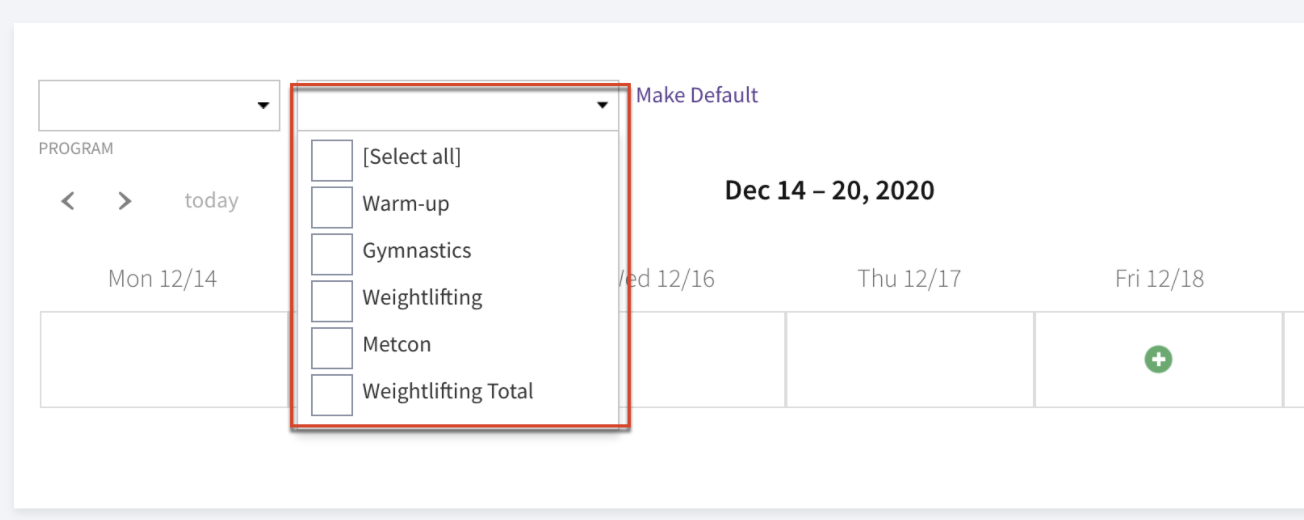Go to previous week with left chevron
1304x520 pixels.
pyautogui.click(x=68, y=201)
